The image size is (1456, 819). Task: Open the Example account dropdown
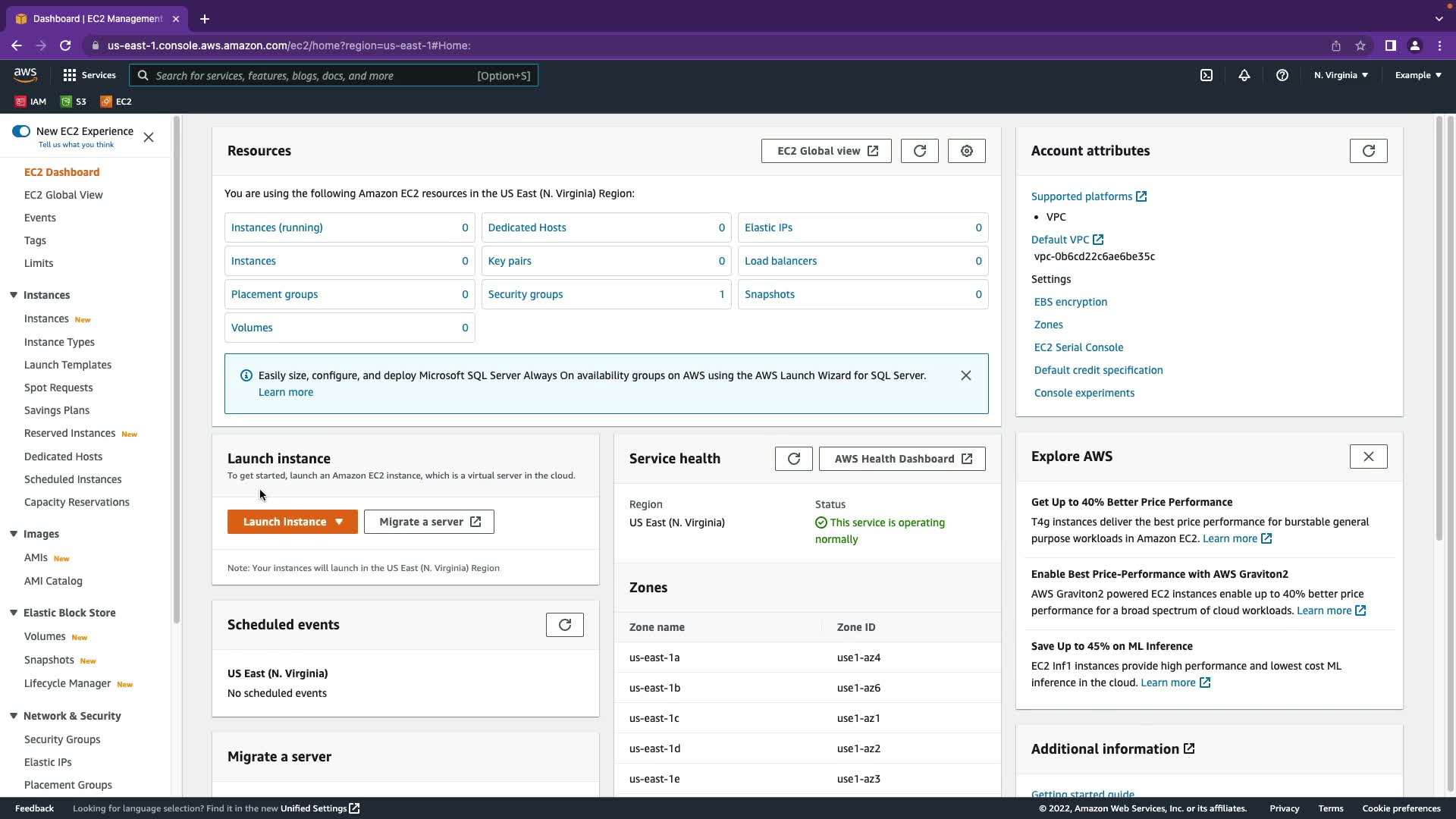pos(1418,75)
